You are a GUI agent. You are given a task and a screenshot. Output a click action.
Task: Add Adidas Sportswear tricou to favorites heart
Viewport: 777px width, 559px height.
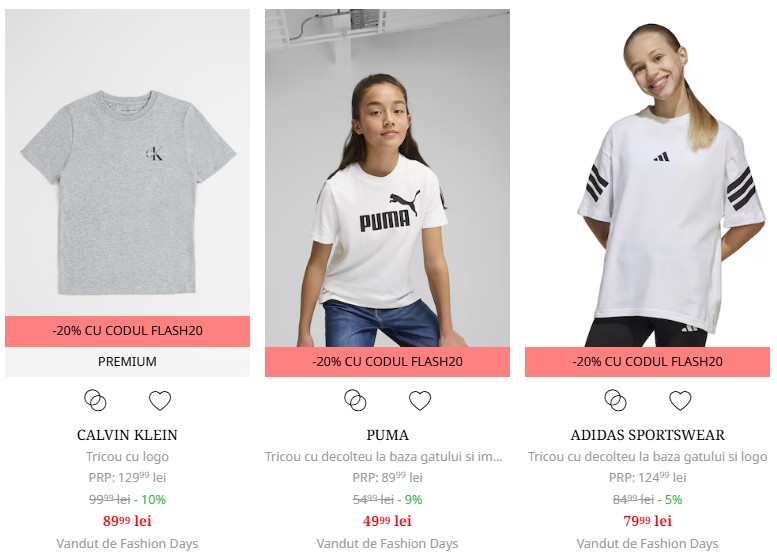[680, 400]
